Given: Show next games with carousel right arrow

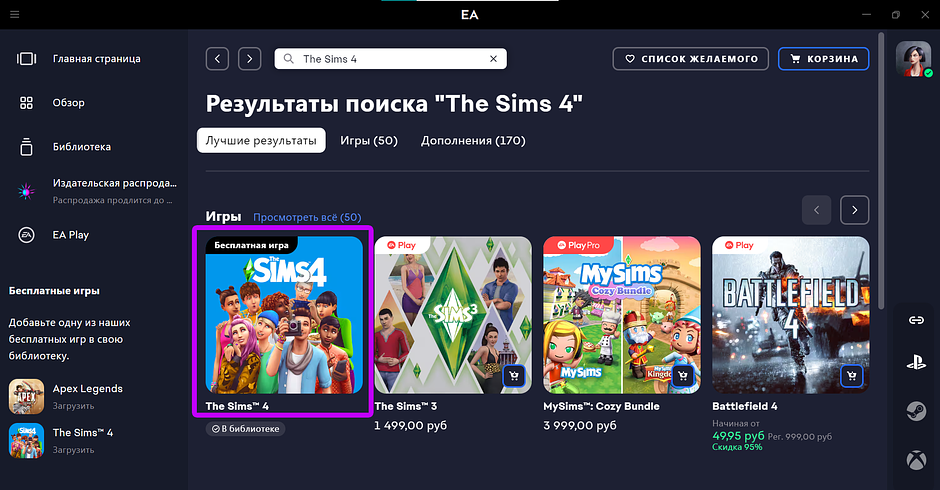Looking at the screenshot, I should pyautogui.click(x=854, y=210).
